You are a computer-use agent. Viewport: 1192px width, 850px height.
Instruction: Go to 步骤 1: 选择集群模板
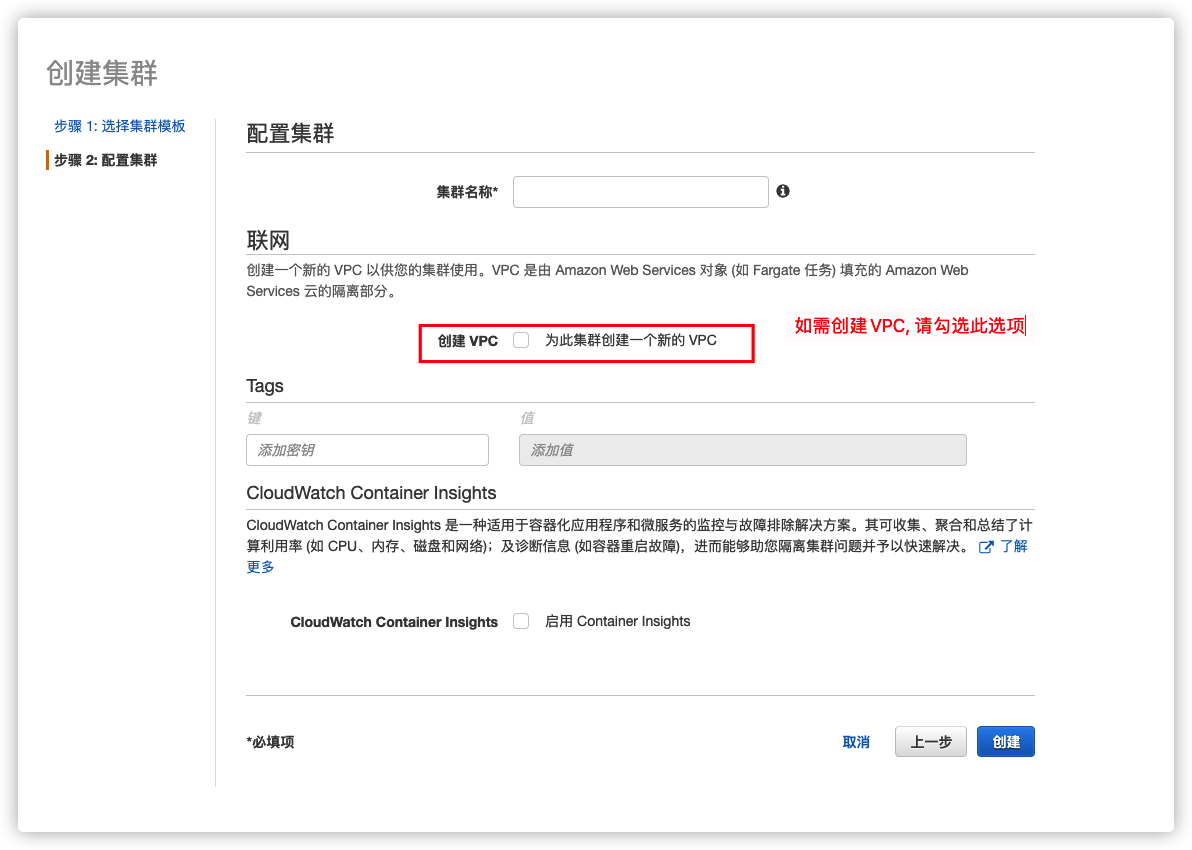point(119,126)
